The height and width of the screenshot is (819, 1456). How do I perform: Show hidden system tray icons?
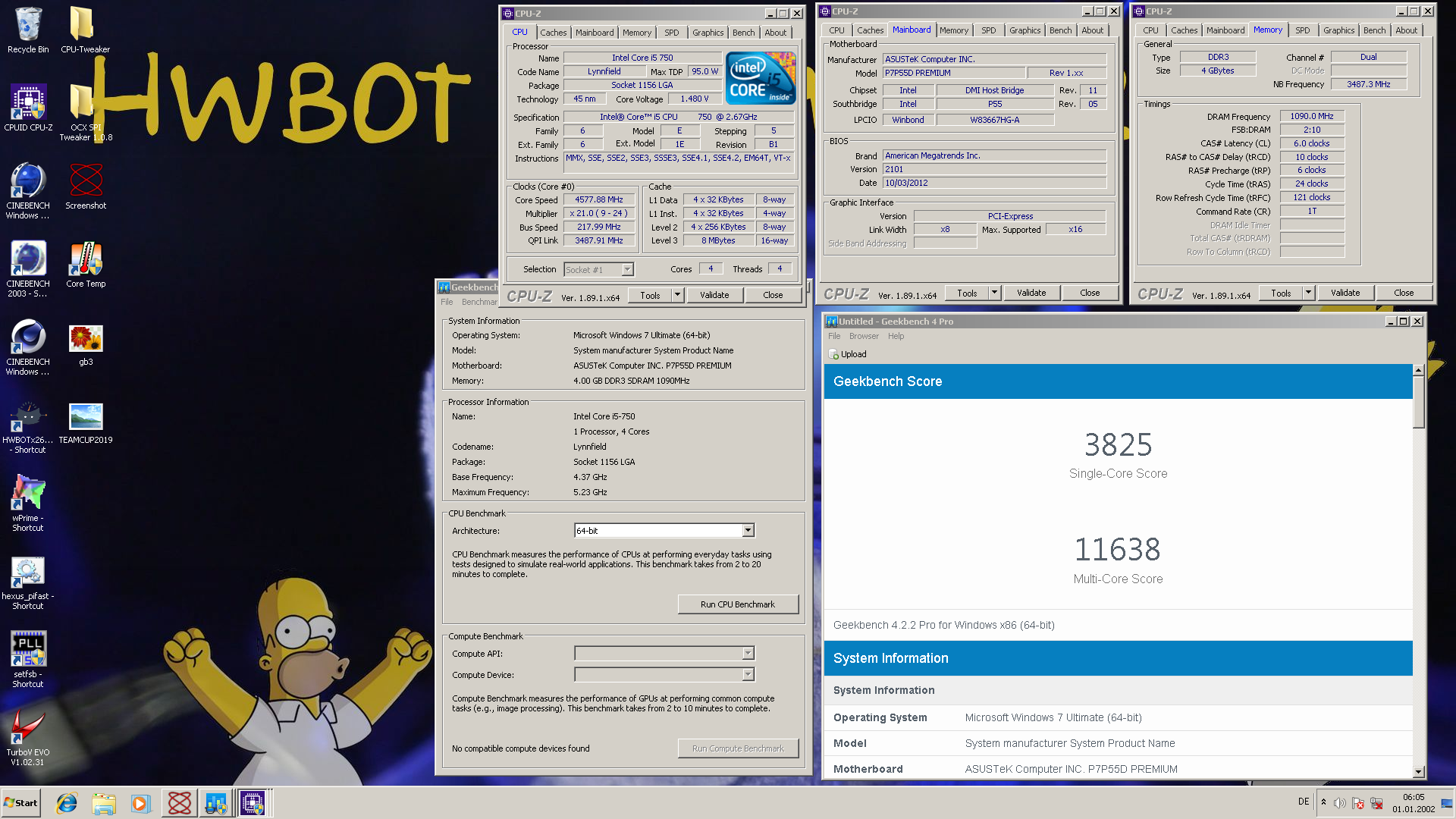1323,802
